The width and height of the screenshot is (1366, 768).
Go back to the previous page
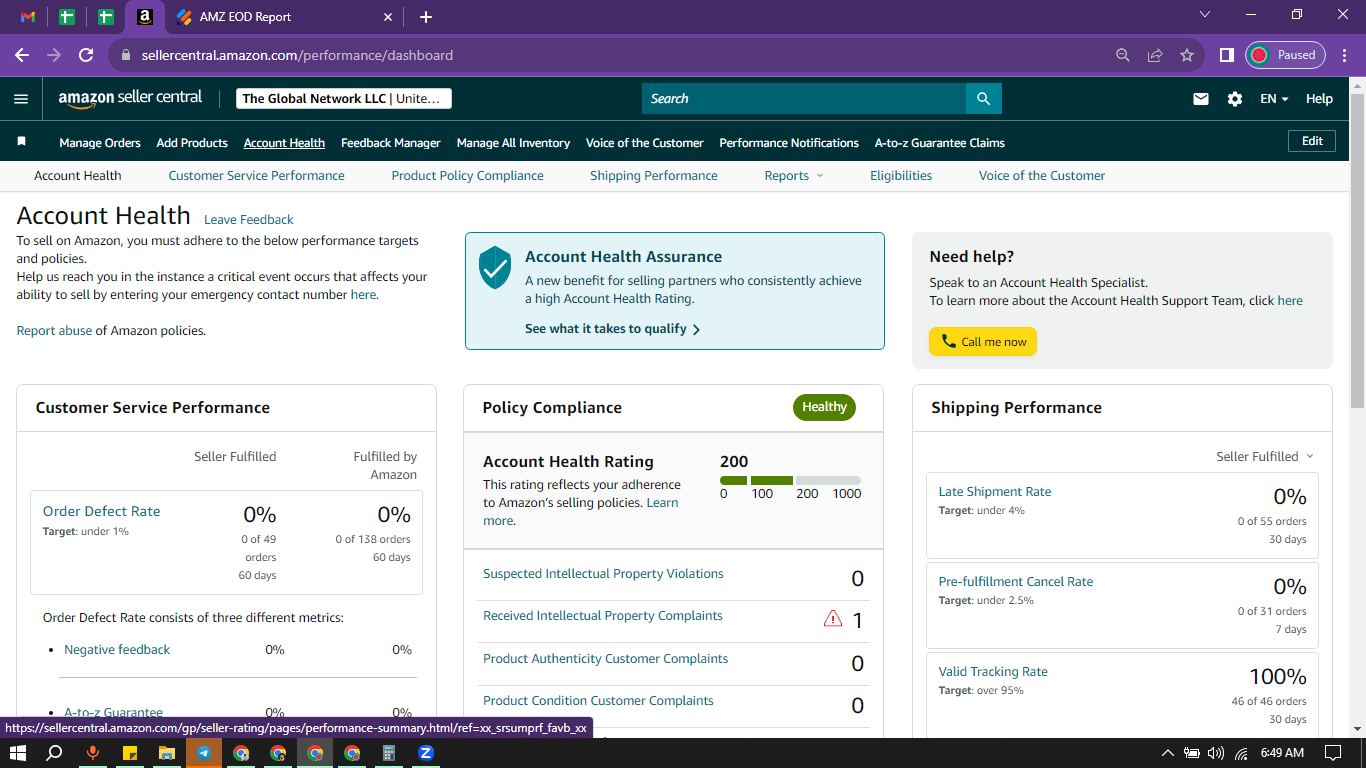(x=22, y=55)
